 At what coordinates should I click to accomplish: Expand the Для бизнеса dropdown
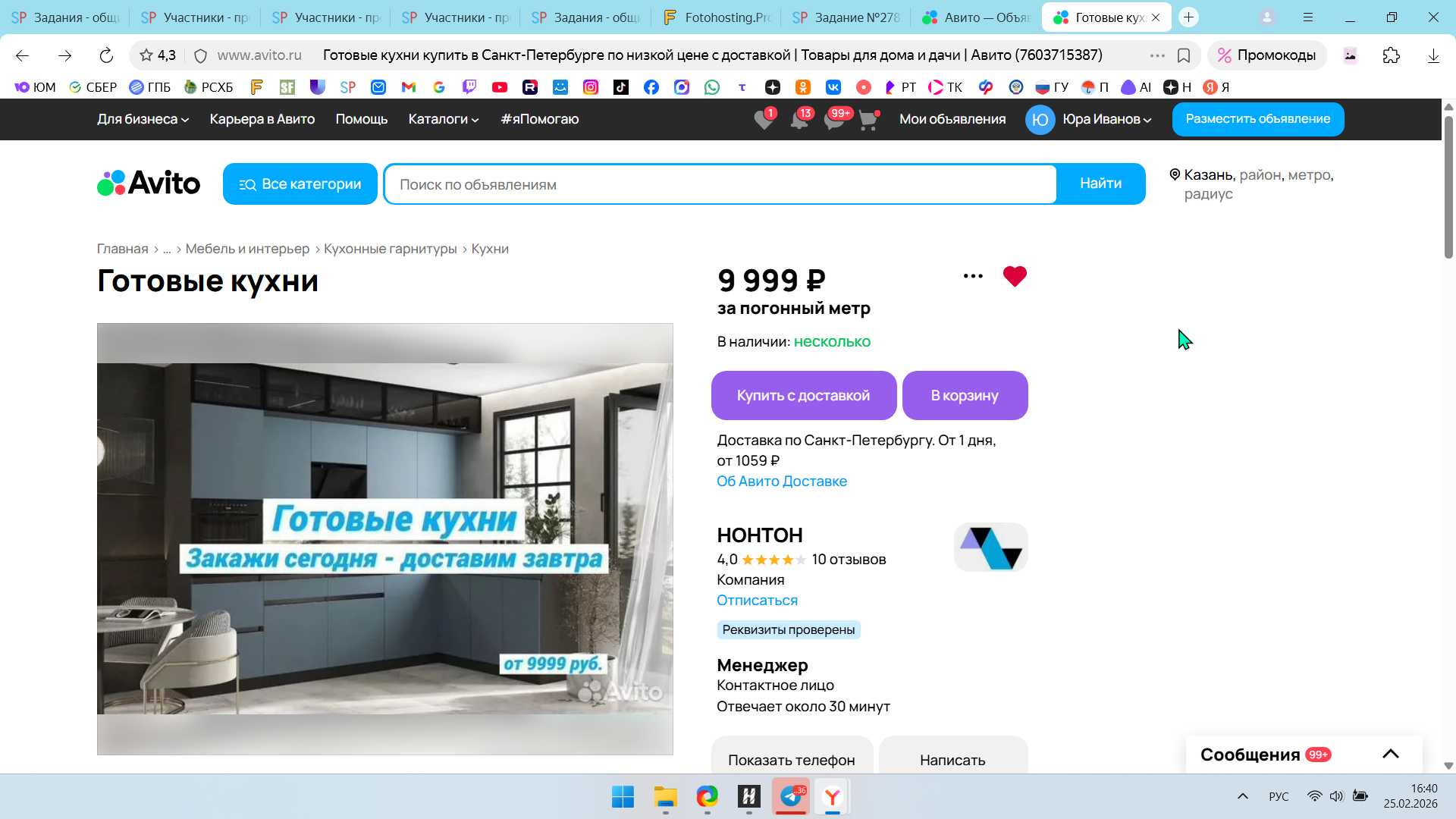[x=143, y=119]
